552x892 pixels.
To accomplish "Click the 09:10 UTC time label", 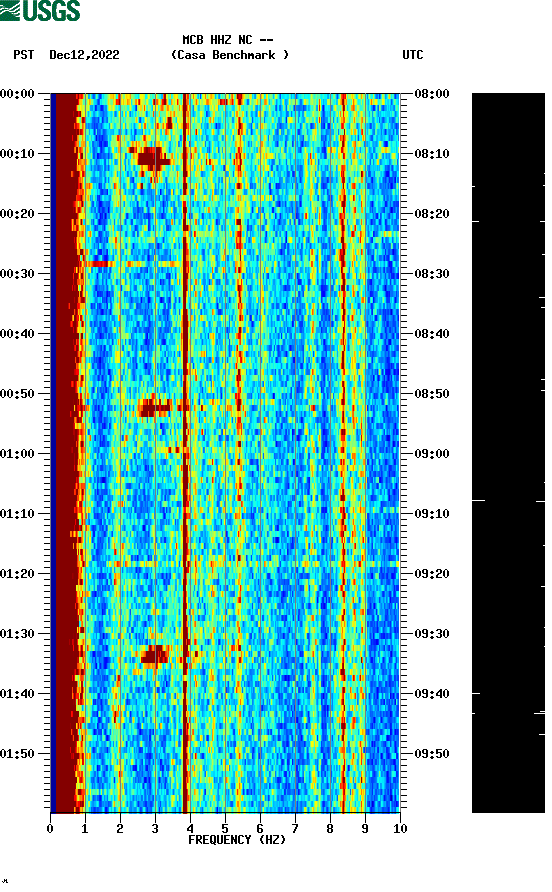I will [432, 514].
